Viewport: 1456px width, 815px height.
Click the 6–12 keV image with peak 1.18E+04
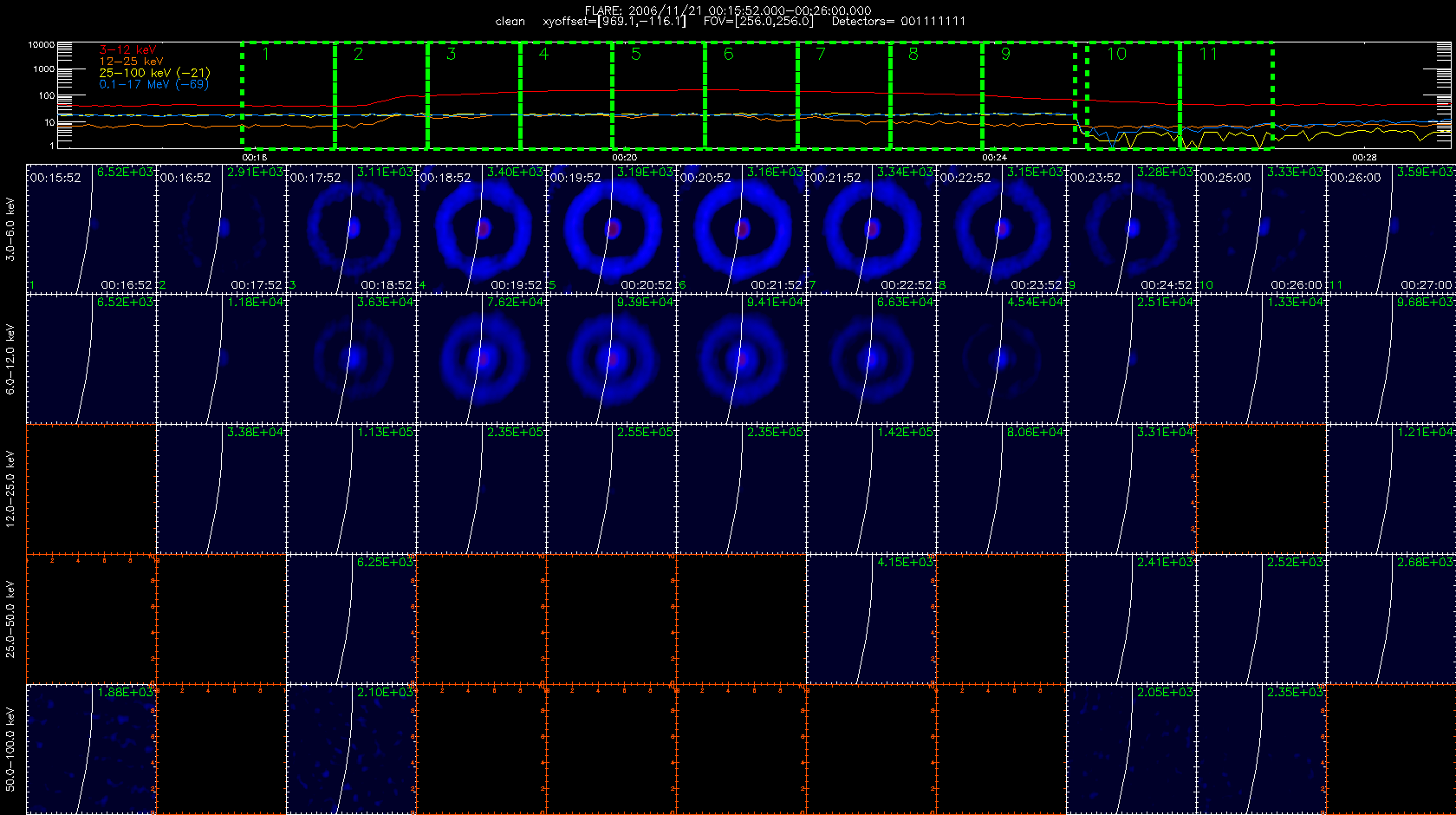pyautogui.click(x=221, y=359)
